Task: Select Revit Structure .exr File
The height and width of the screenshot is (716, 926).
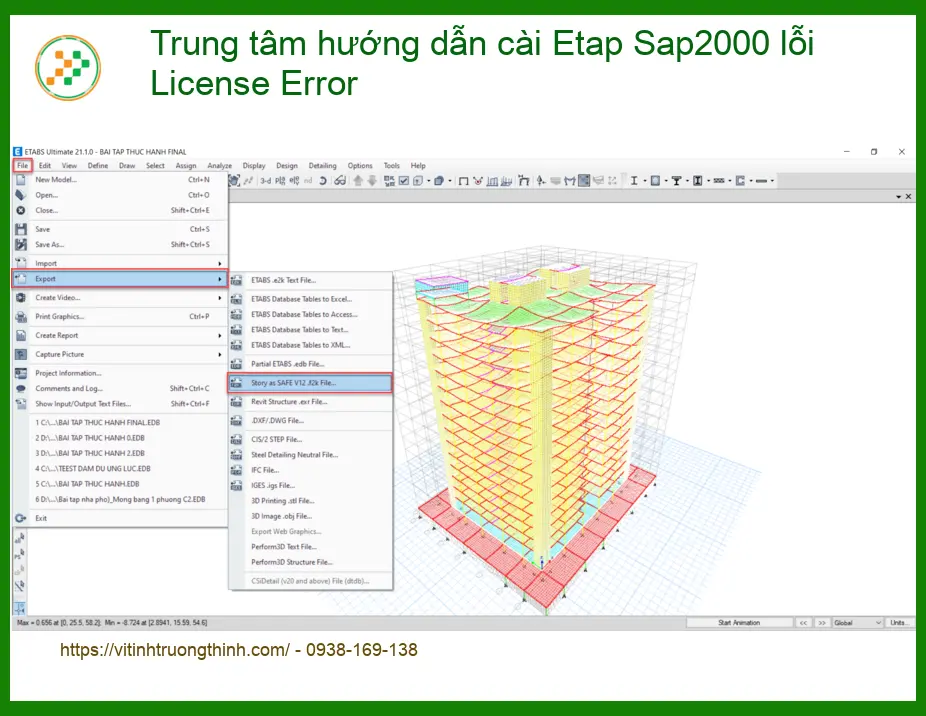Action: pyautogui.click(x=310, y=402)
